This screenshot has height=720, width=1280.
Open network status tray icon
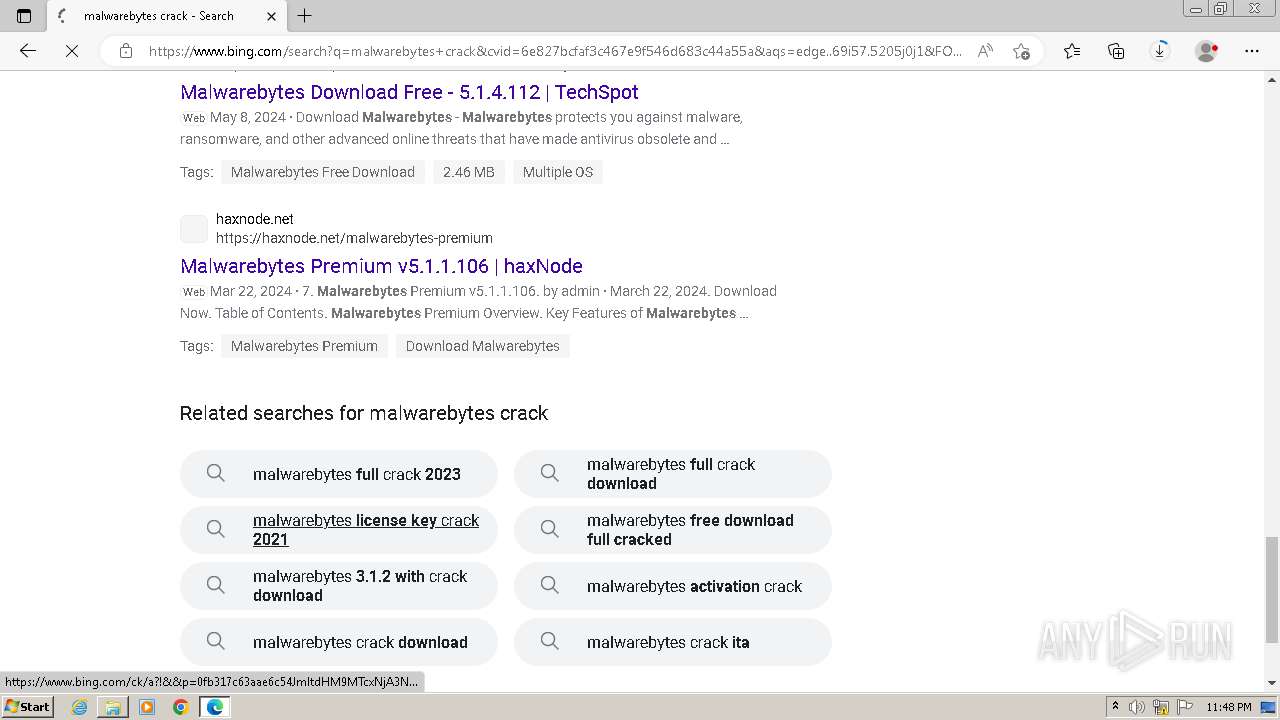pyautogui.click(x=1161, y=707)
